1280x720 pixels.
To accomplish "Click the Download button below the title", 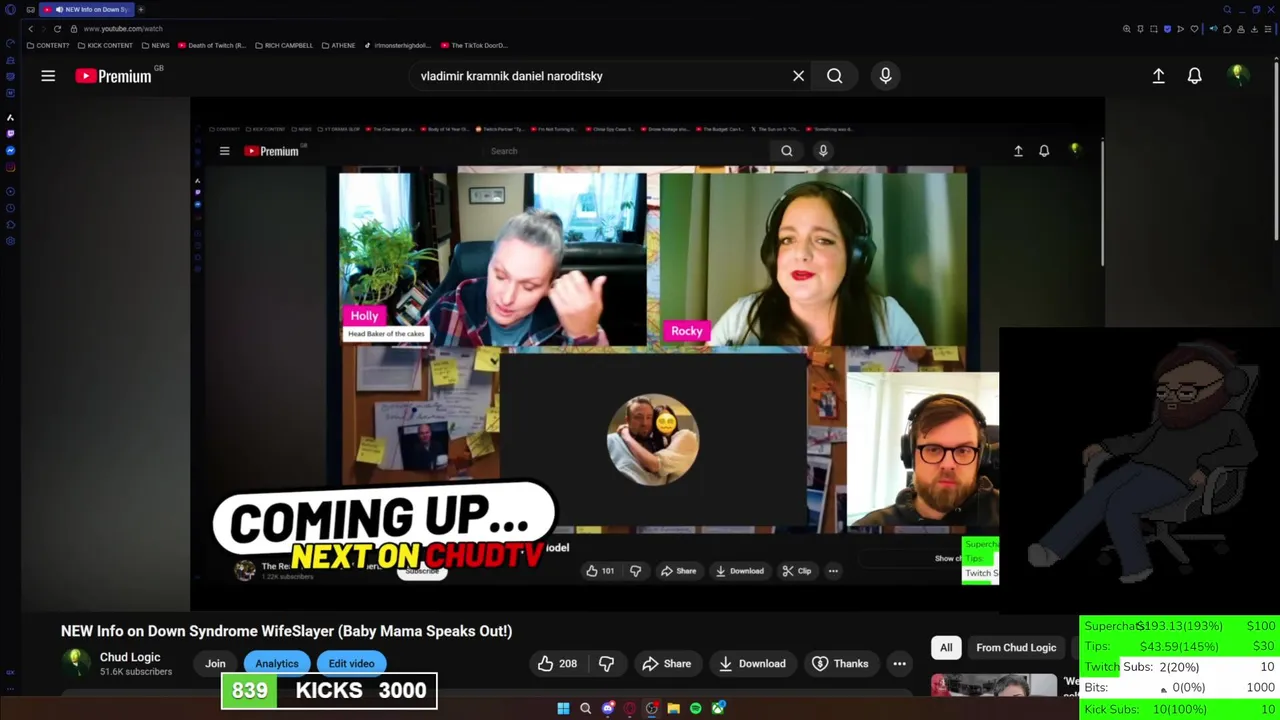I will click(x=751, y=663).
